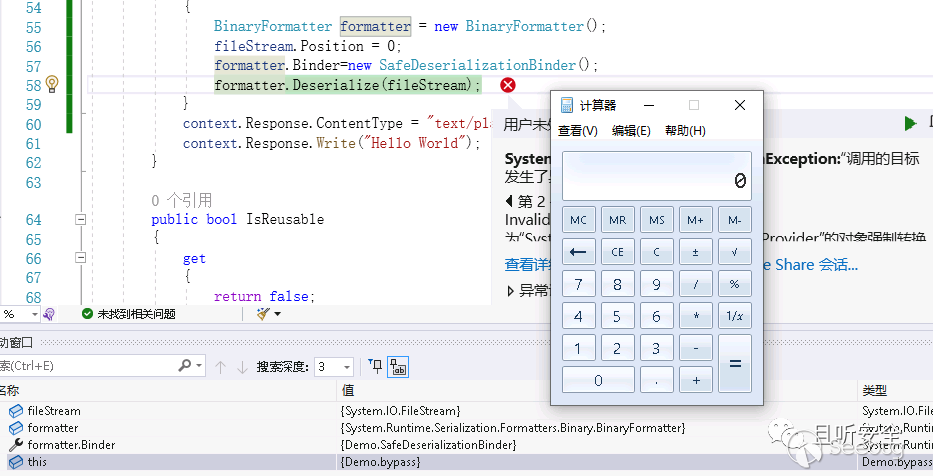
Task: Open the search depth dropdown
Action: tap(346, 368)
